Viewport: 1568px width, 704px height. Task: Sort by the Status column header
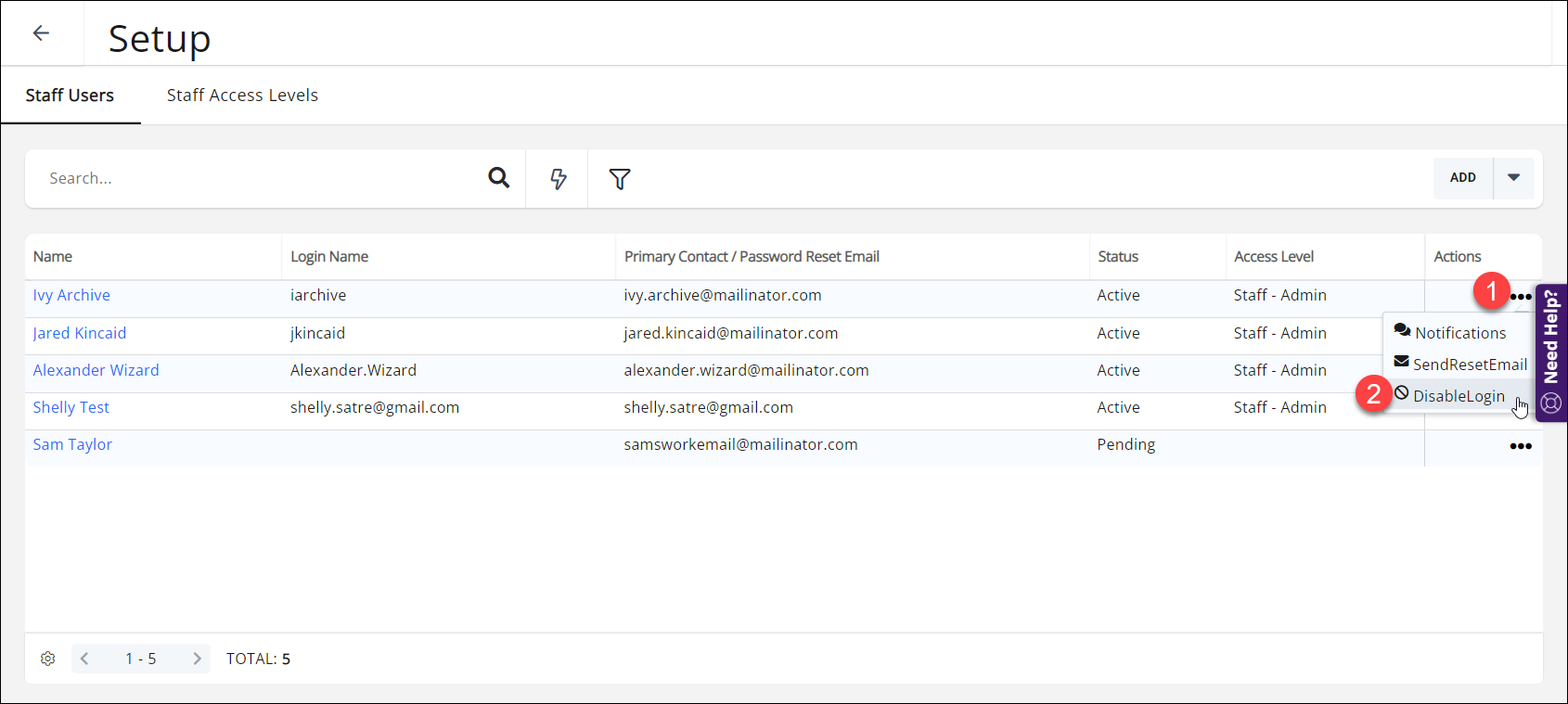coord(1118,257)
